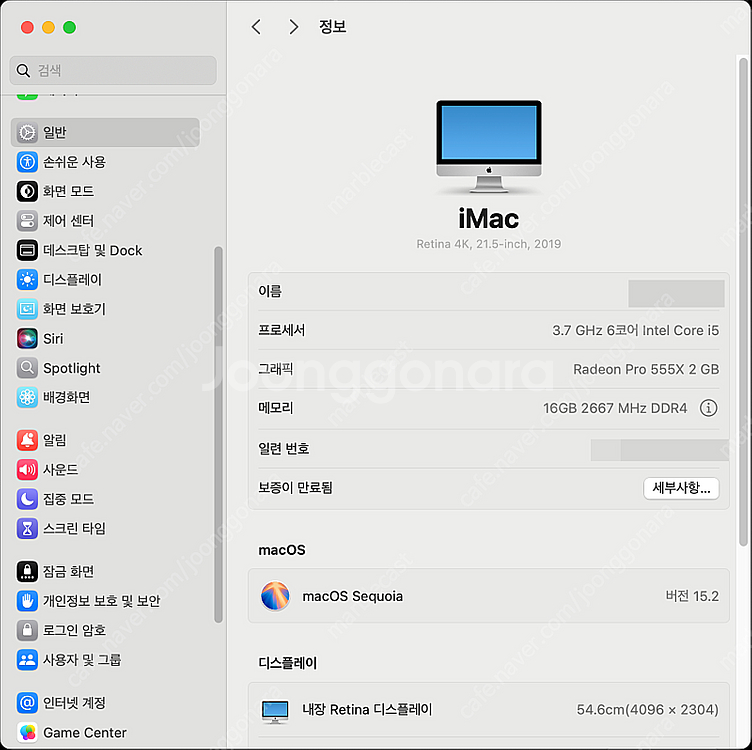Open 알림 notifications icon
The height and width of the screenshot is (750, 752).
tap(27, 440)
